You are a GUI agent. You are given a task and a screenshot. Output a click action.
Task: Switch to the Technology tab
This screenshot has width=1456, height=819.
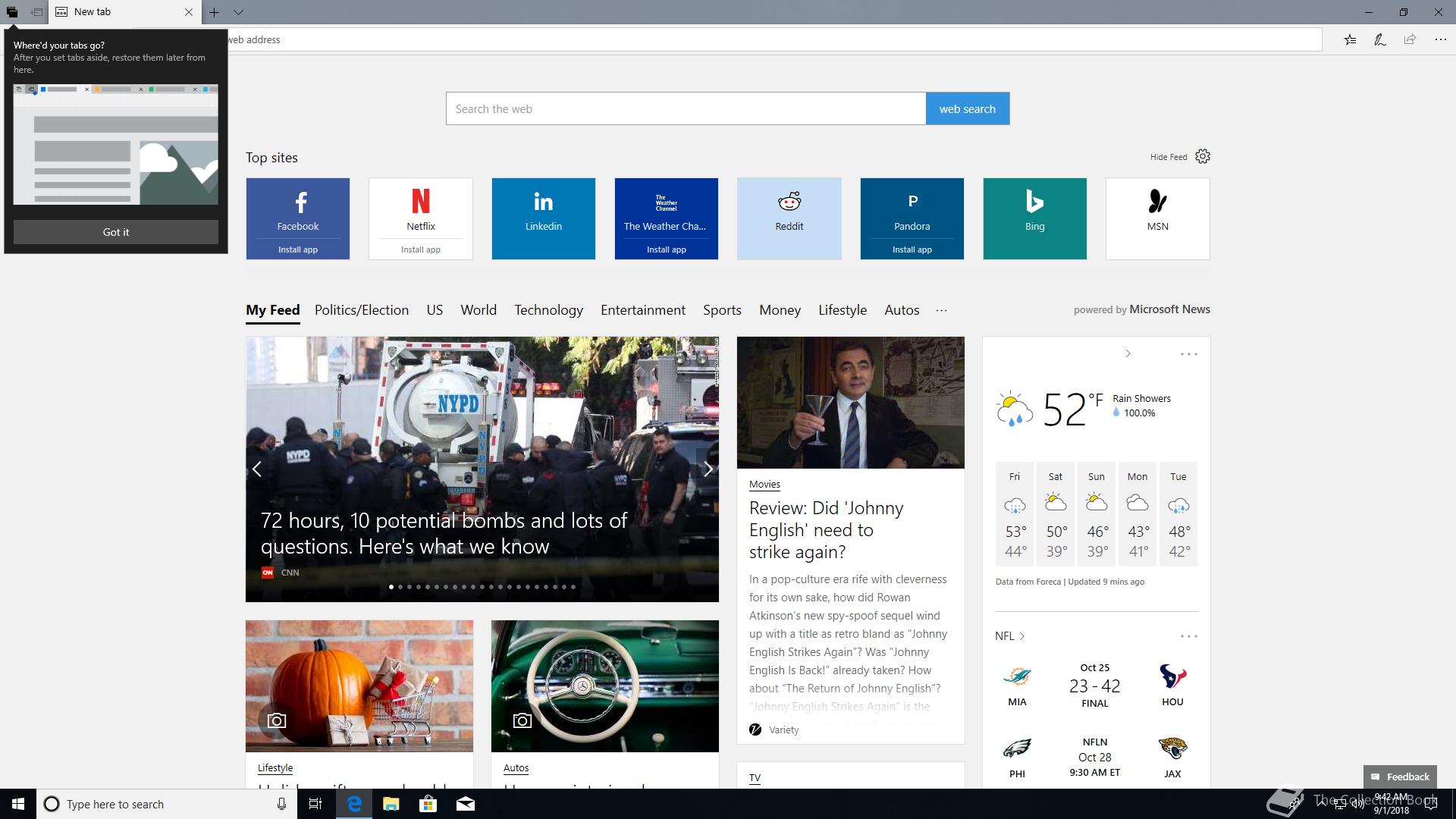click(549, 310)
